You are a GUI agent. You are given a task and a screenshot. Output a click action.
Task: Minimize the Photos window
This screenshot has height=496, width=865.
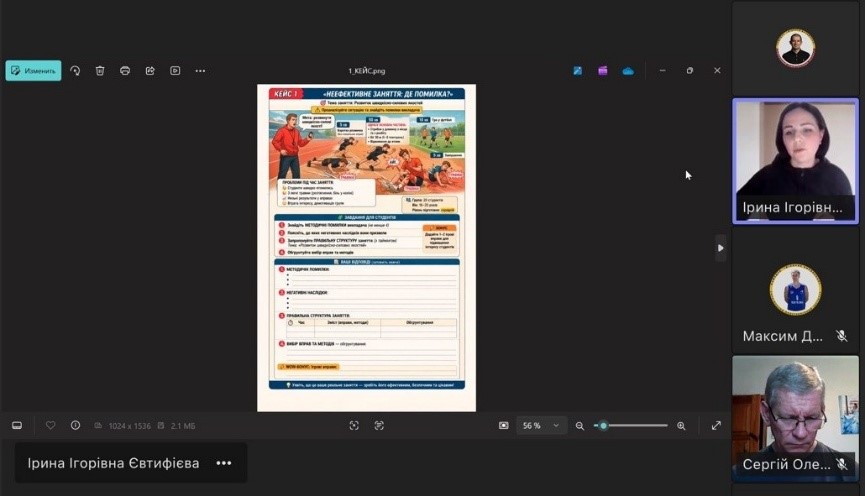click(x=663, y=71)
